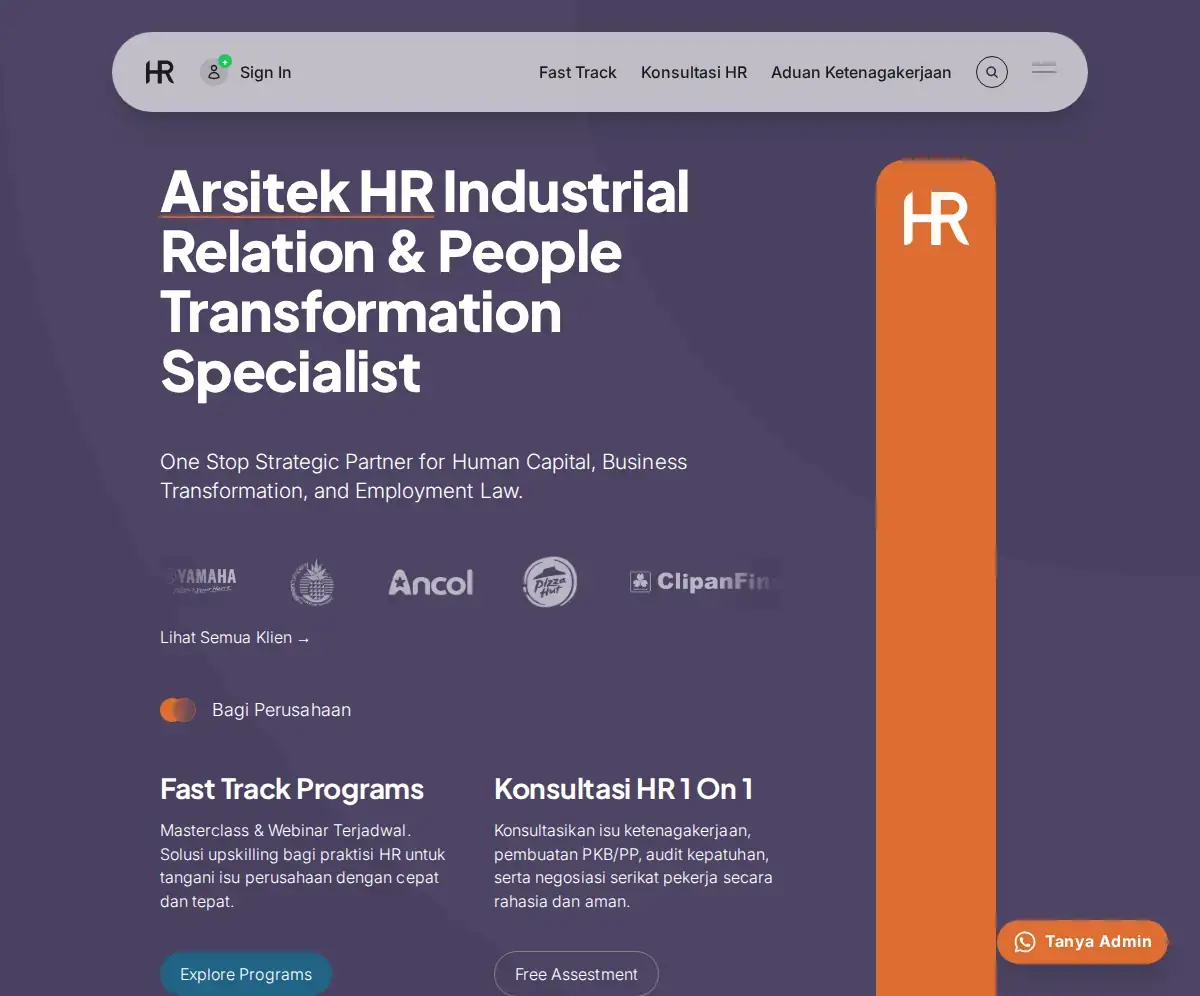Open Lihat Semua Klien link
The width and height of the screenshot is (1200, 996).
point(235,637)
